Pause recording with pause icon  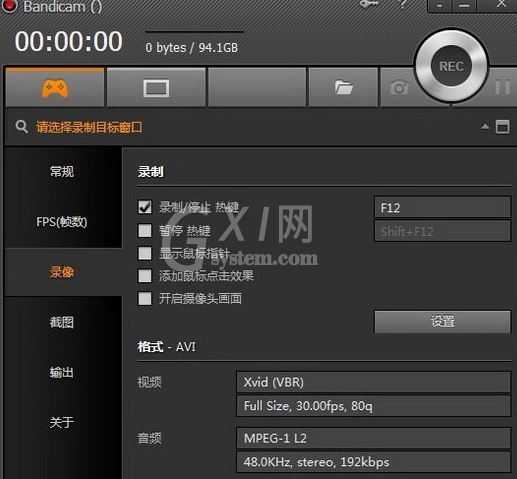click(x=502, y=87)
